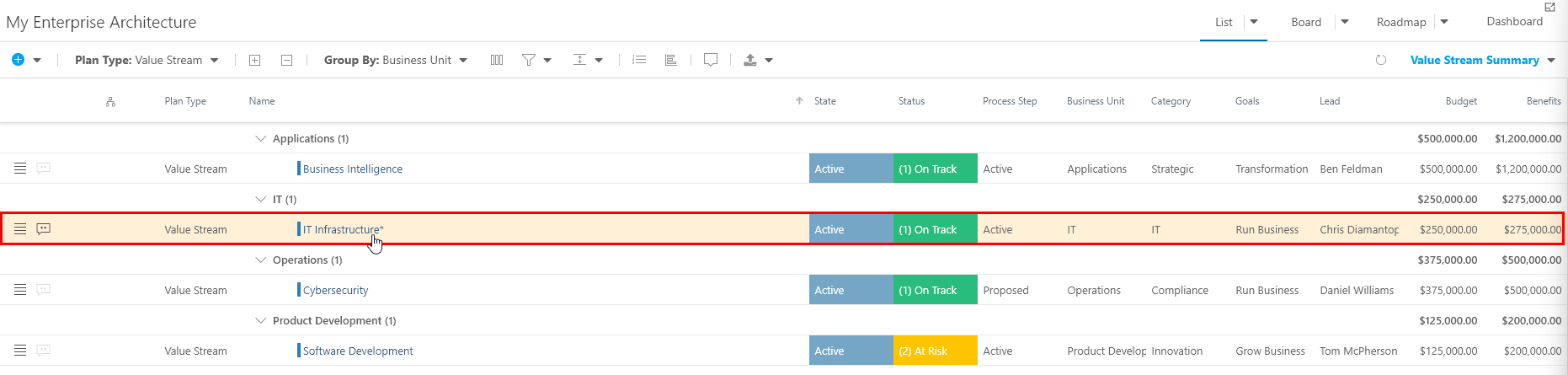Open the dropdown arrow beside the add icon

[x=37, y=61]
